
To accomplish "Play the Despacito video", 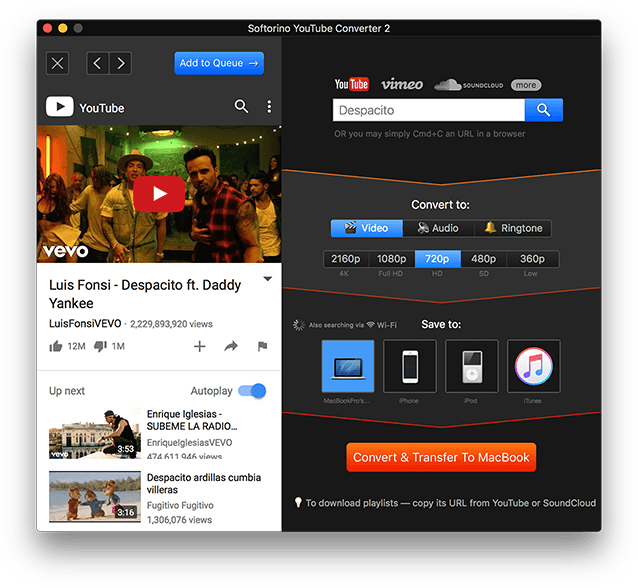I will 159,194.
